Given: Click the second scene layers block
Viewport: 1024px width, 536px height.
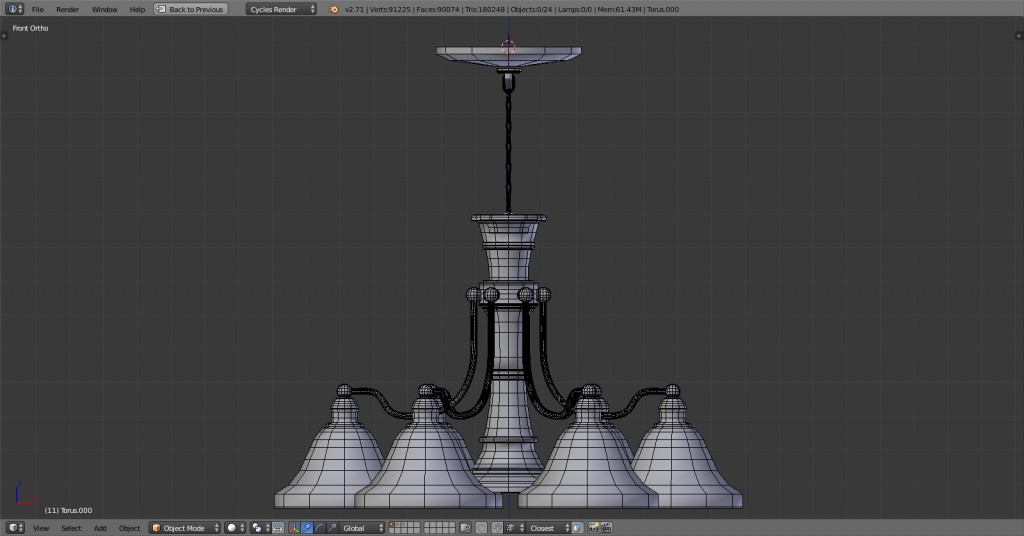Looking at the screenshot, I should point(440,528).
